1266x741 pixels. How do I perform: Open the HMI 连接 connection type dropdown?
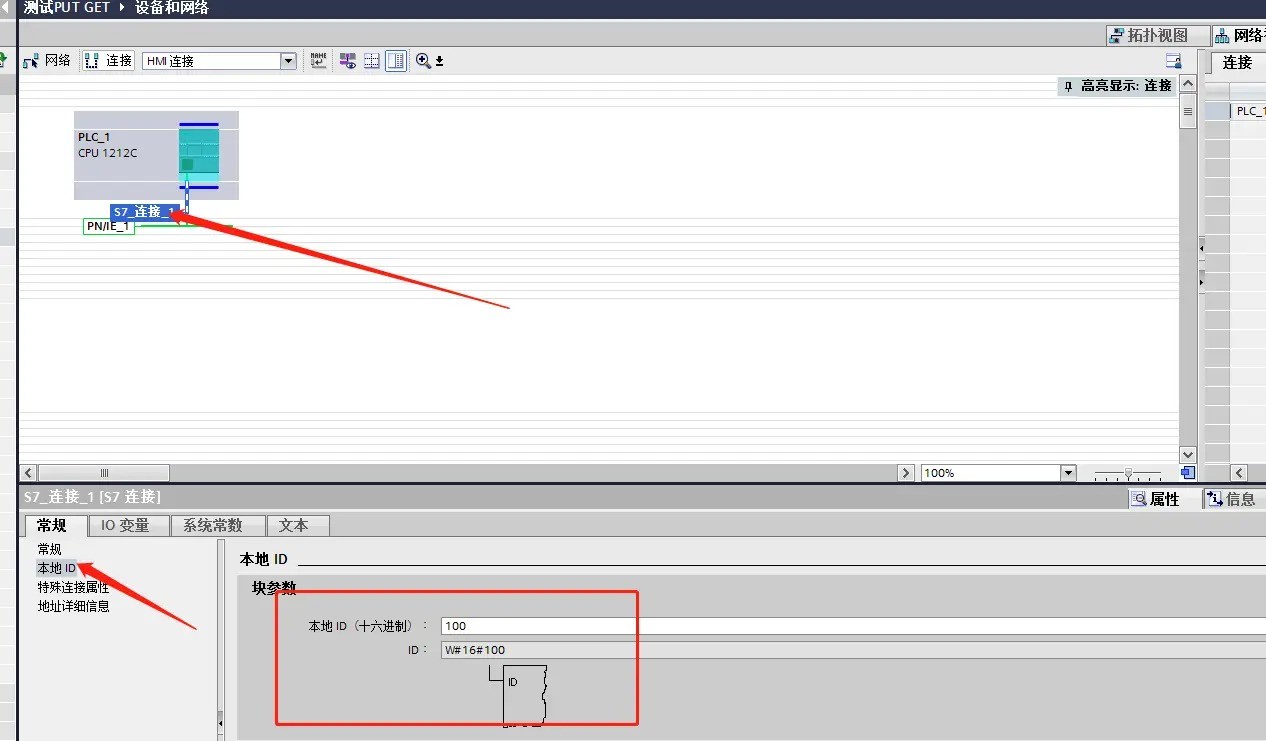pyautogui.click(x=289, y=61)
